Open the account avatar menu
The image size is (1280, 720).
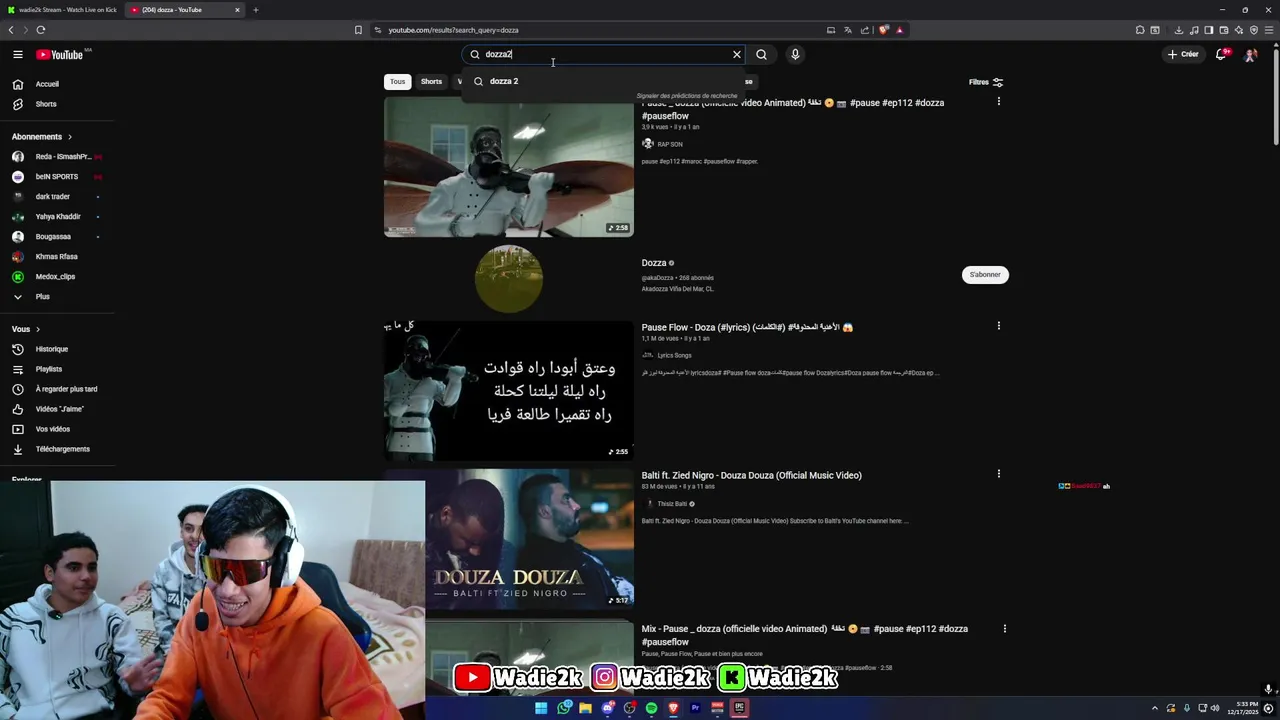tap(1250, 55)
